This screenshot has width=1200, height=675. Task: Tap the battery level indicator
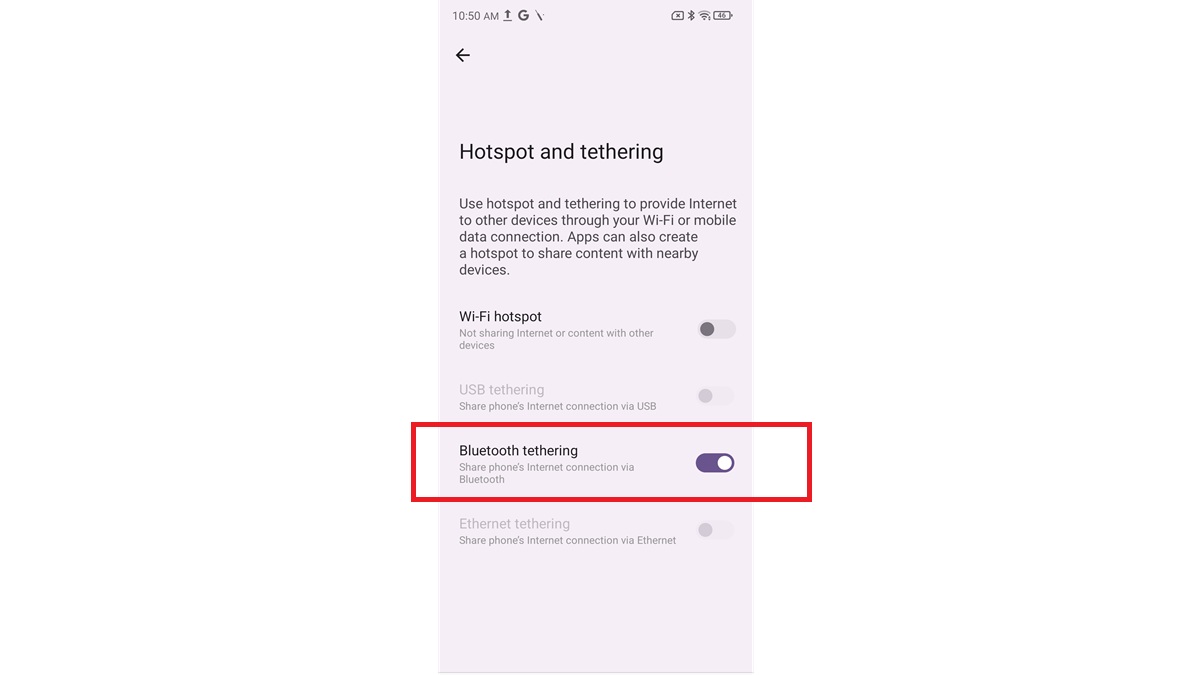click(x=722, y=16)
